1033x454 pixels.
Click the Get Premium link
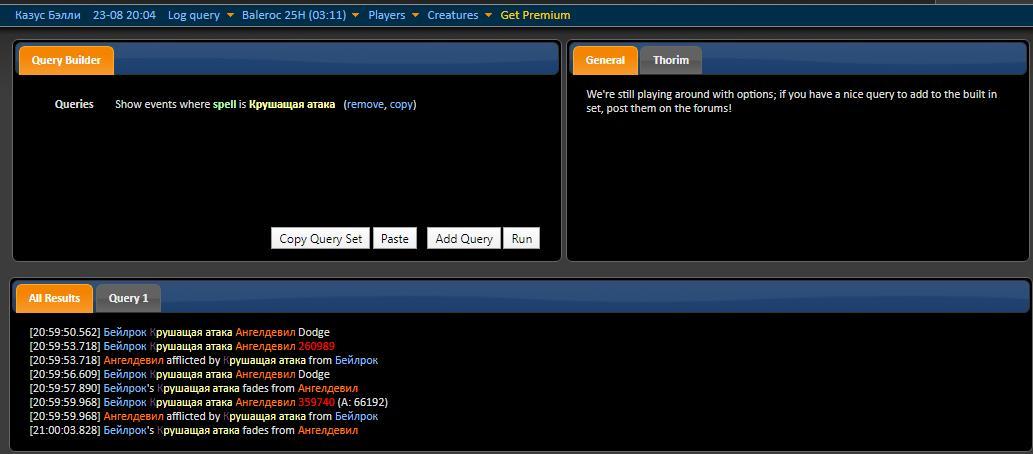pyautogui.click(x=536, y=14)
